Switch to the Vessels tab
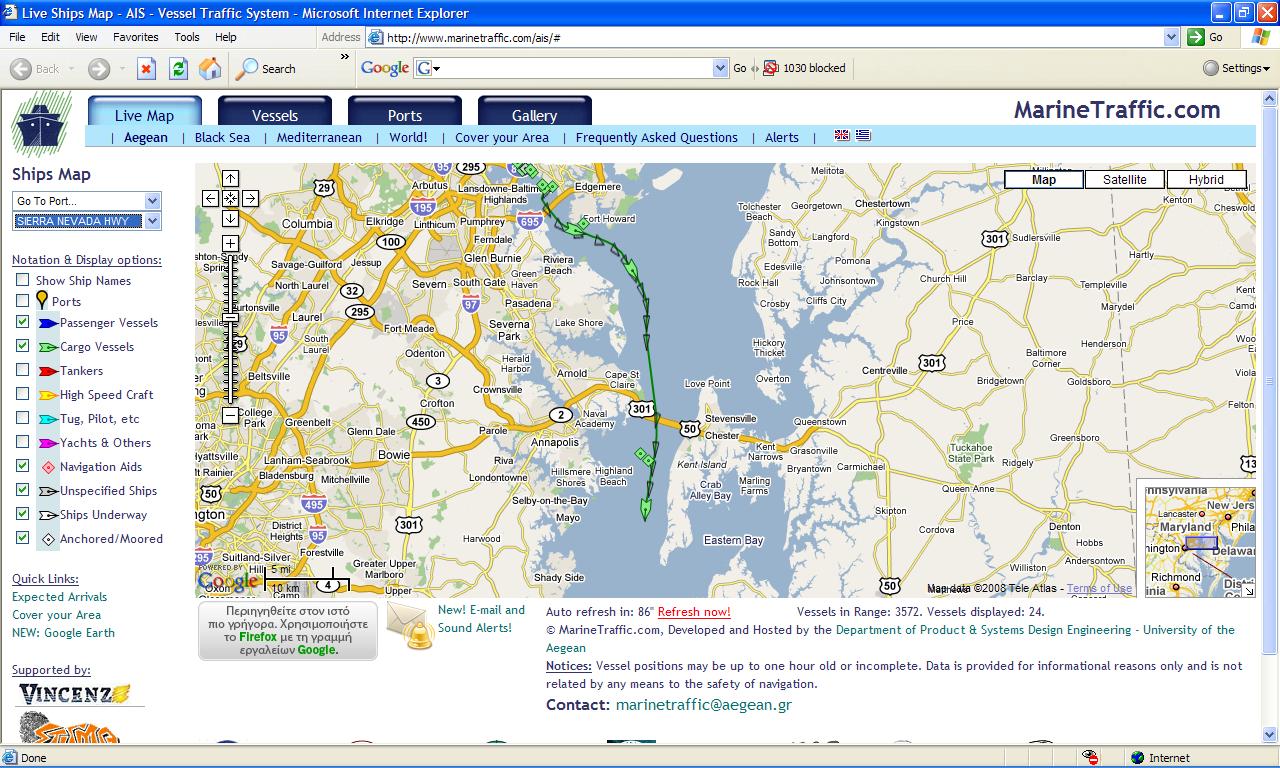 (x=275, y=112)
